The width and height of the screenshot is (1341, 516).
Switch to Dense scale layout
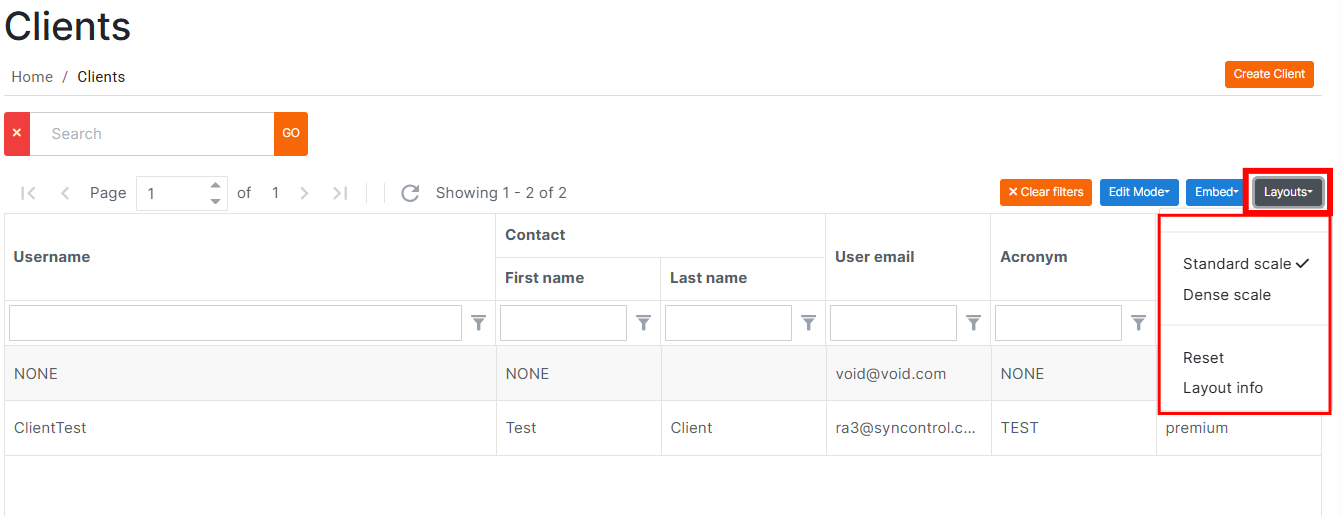[x=1227, y=295]
